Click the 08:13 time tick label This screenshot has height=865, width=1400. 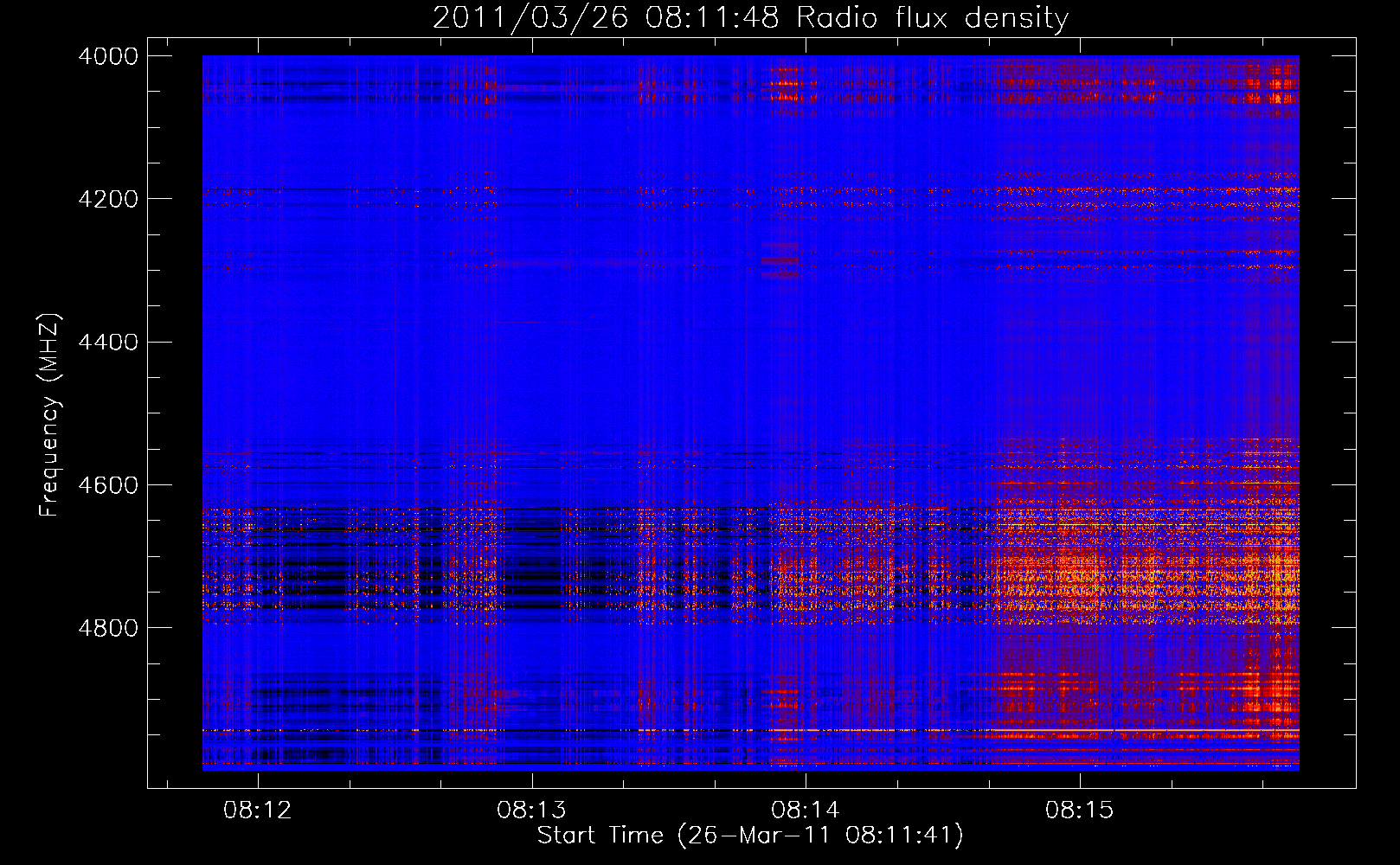click(x=531, y=811)
